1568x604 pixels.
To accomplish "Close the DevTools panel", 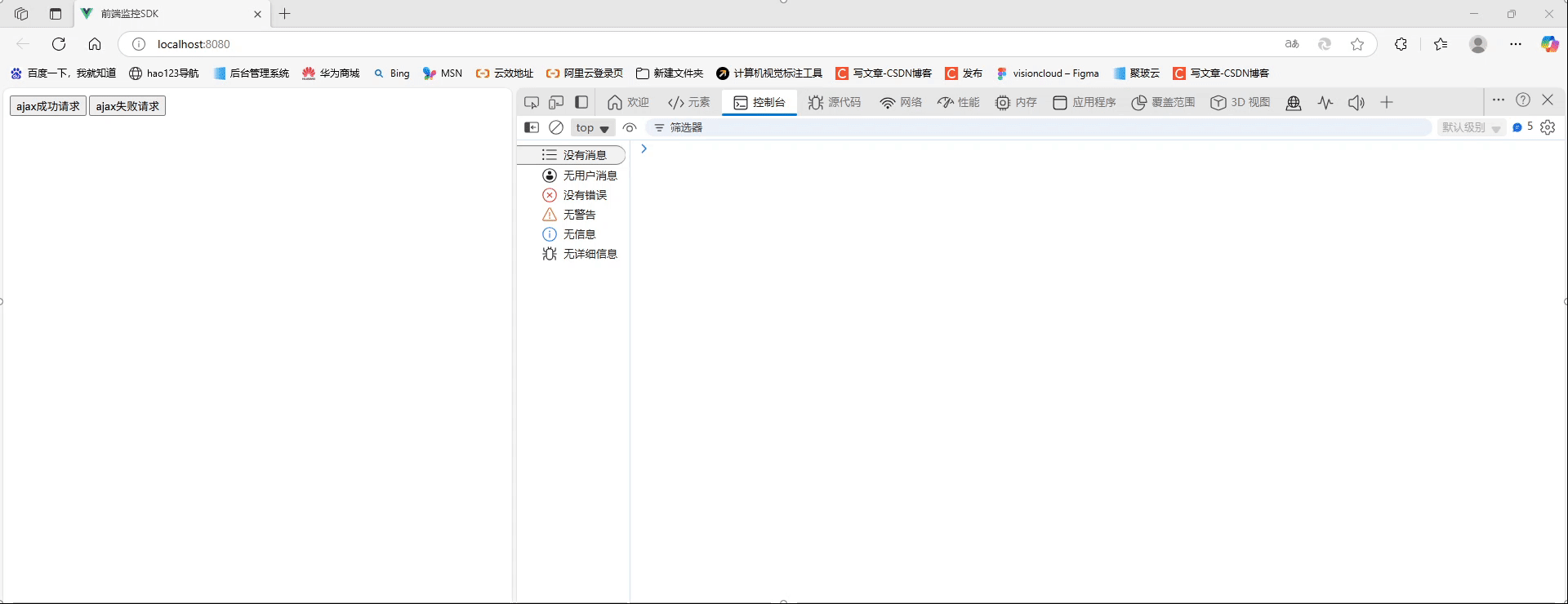I will [1548, 100].
